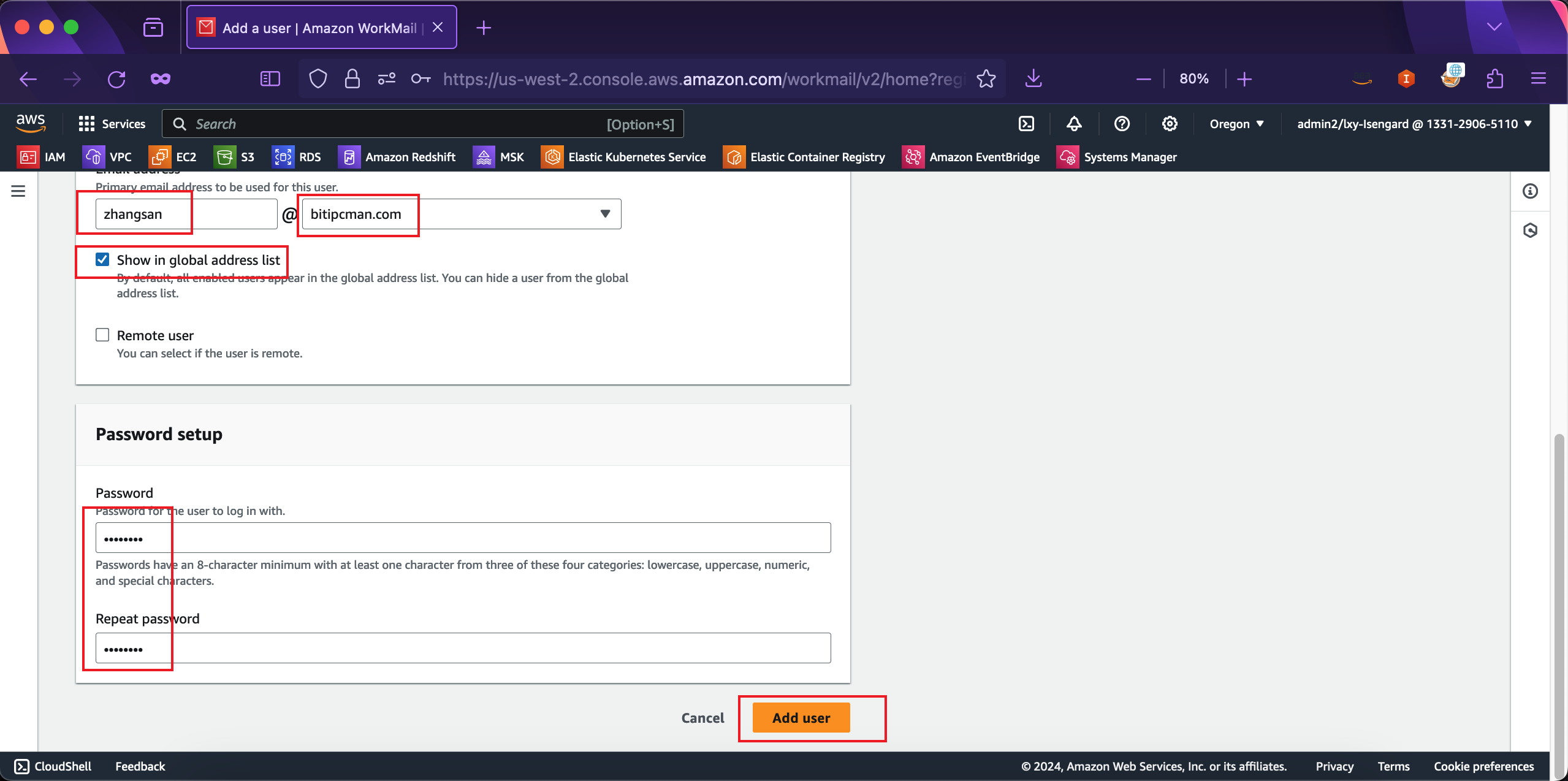Open the EC2 favorite shortcut
1568x781 pixels.
click(173, 157)
